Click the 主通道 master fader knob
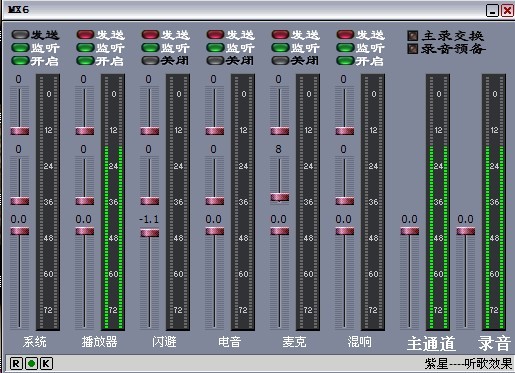The width and height of the screenshot is (515, 373). (410, 231)
